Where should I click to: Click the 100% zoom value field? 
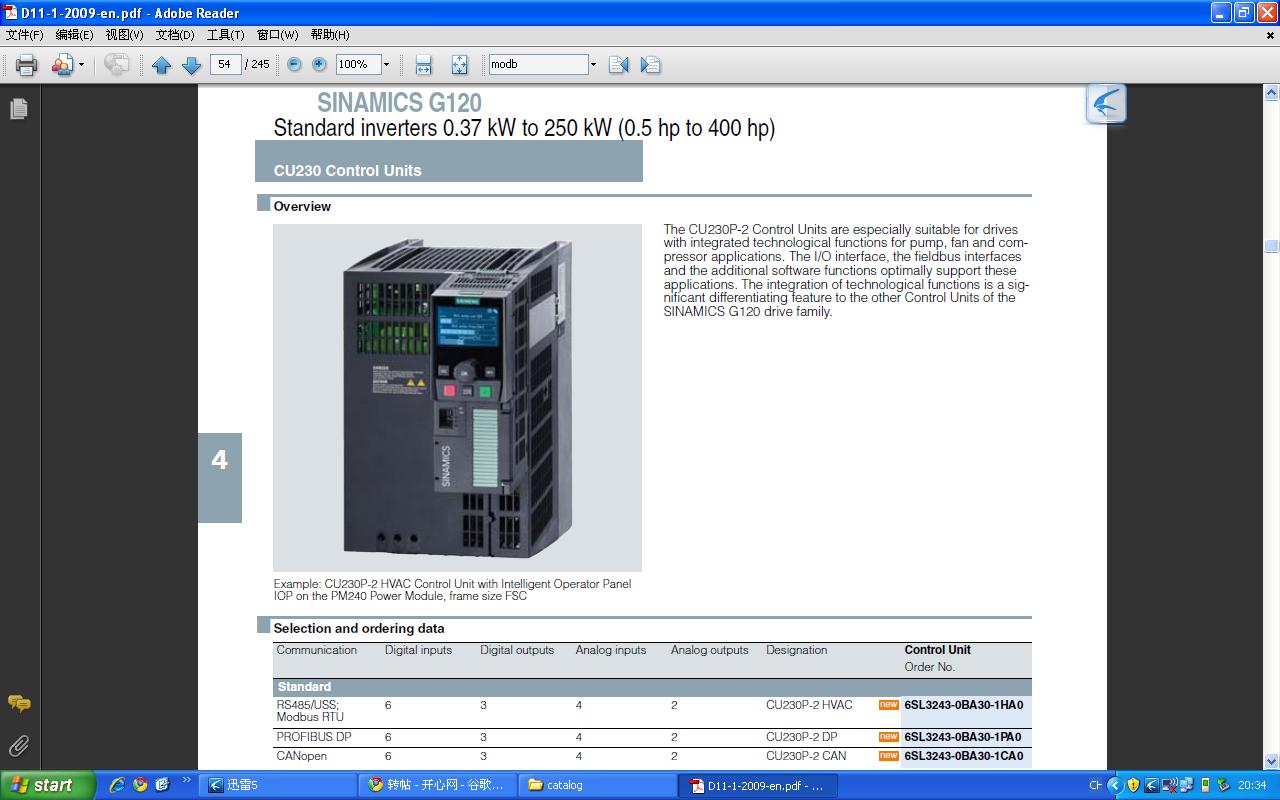[x=357, y=64]
